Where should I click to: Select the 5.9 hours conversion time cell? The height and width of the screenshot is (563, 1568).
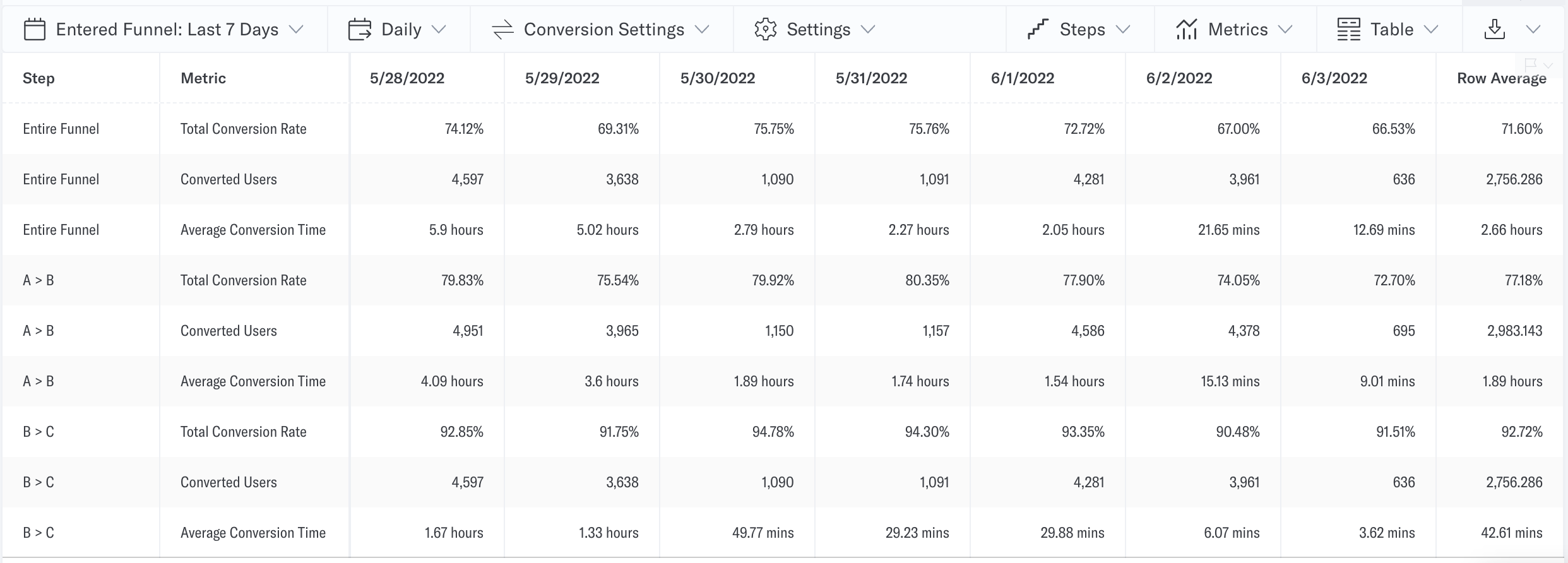tap(456, 230)
